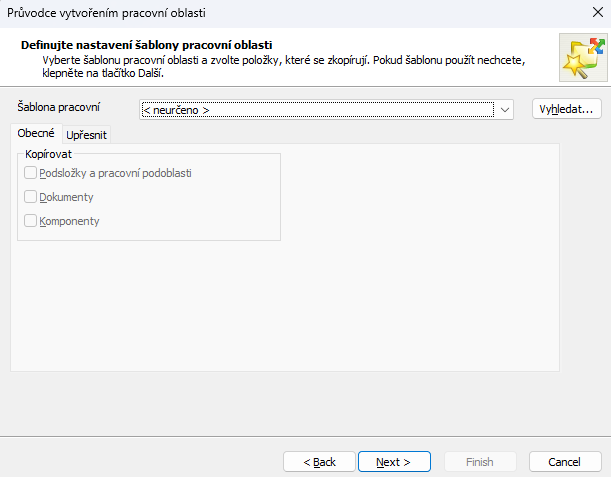Go back with the Back button
This screenshot has width=611, height=477.
tap(318, 461)
